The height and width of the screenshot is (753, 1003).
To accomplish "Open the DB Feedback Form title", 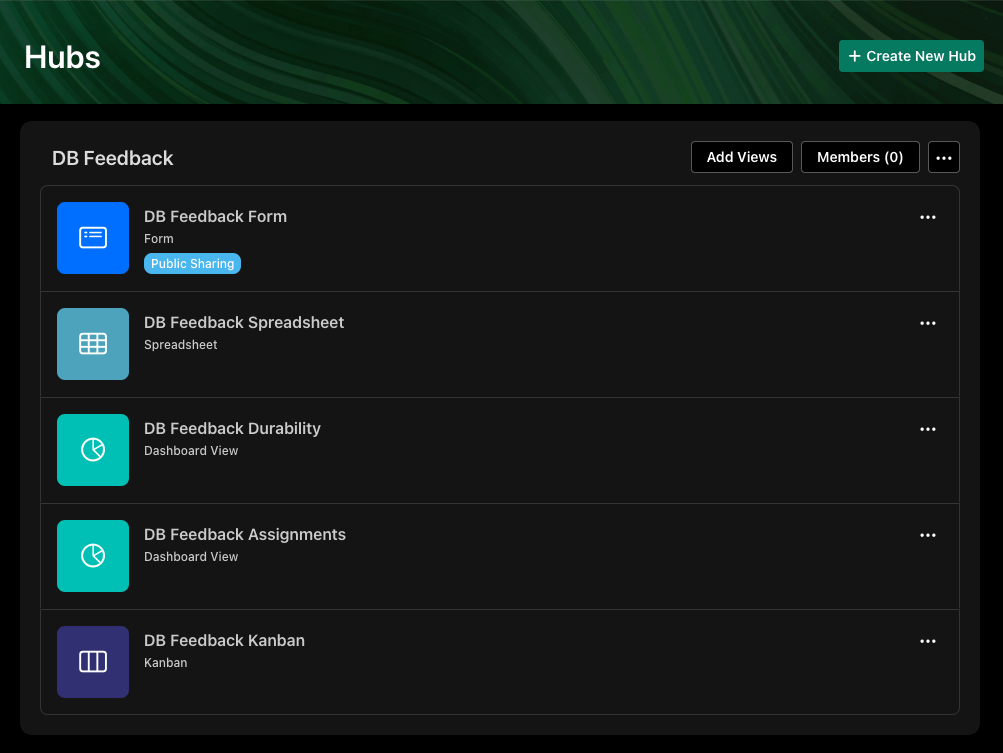I will pos(216,217).
